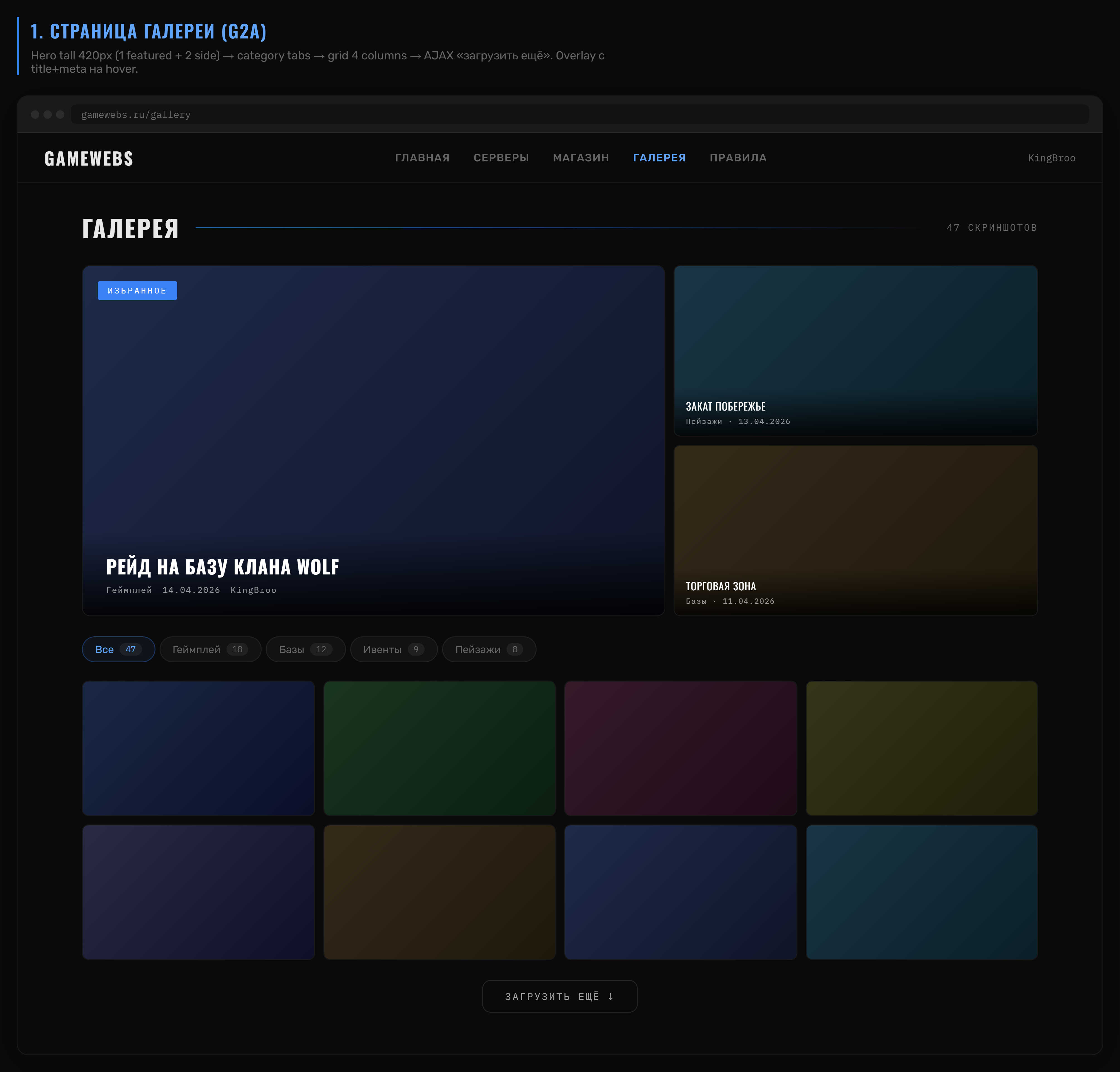The height and width of the screenshot is (1072, 1120).
Task: Select the Ивенты 9 category tab
Action: pos(393,649)
